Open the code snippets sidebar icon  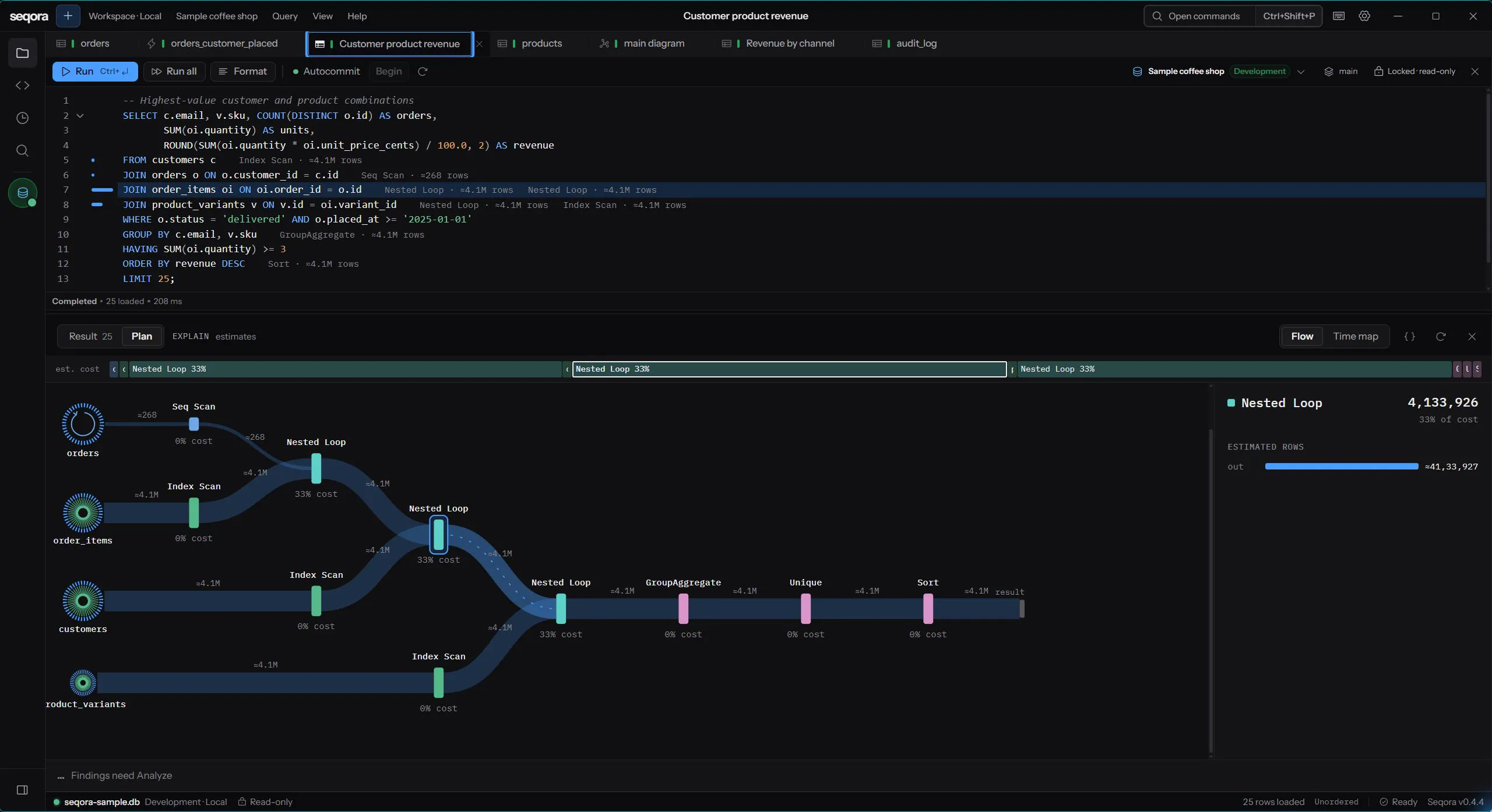coord(22,86)
